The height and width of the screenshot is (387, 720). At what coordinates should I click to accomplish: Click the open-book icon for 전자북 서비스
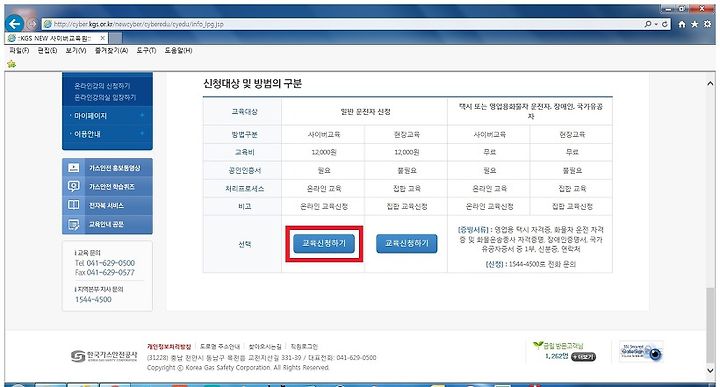click(x=74, y=205)
